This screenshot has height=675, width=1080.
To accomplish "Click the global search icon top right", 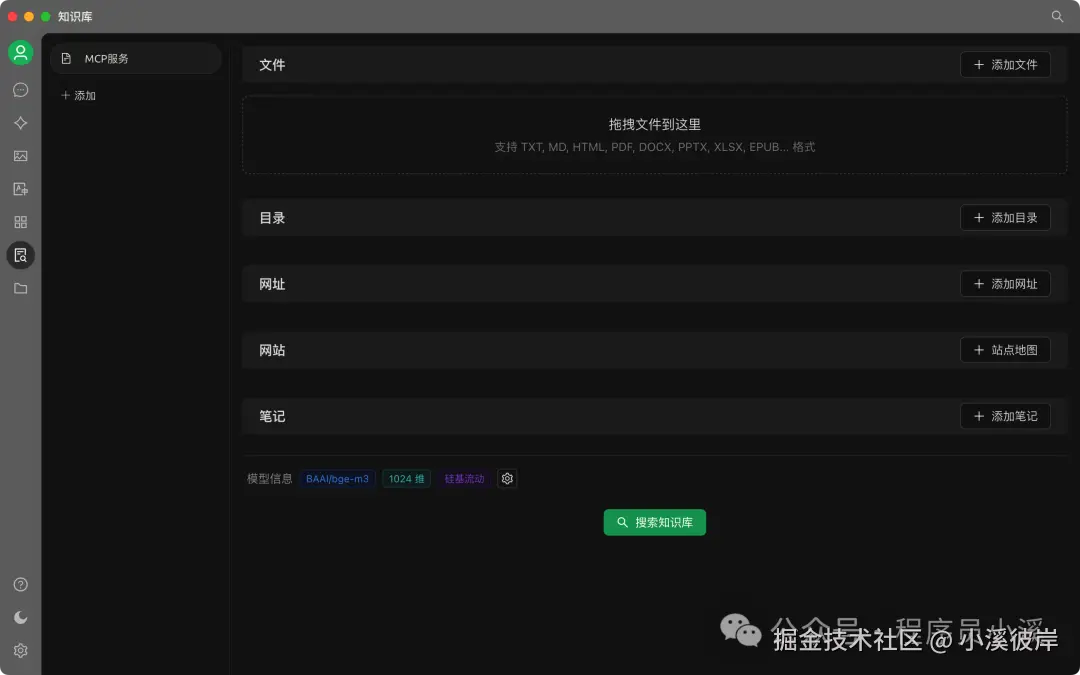I will click(x=1057, y=17).
